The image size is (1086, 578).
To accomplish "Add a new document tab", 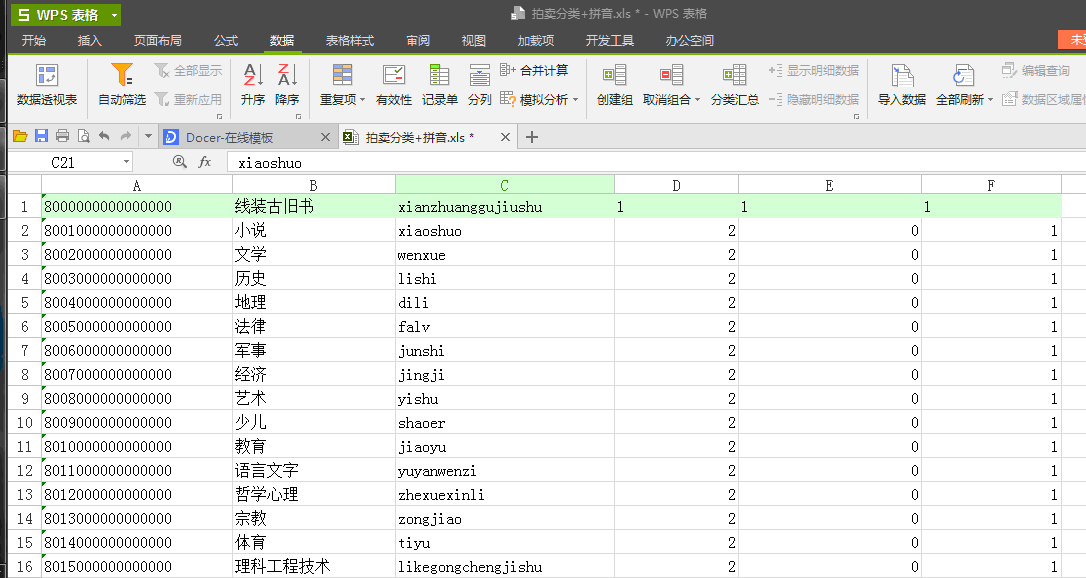I will [x=532, y=137].
